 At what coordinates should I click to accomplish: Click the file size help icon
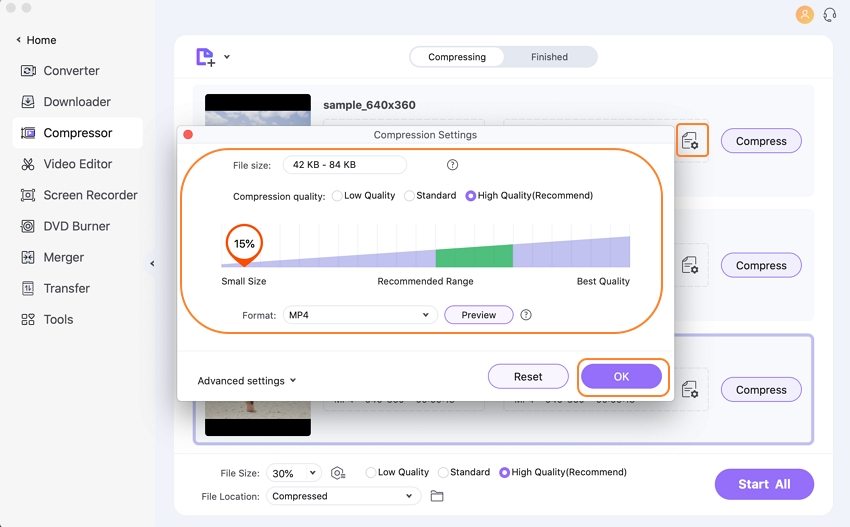point(452,165)
